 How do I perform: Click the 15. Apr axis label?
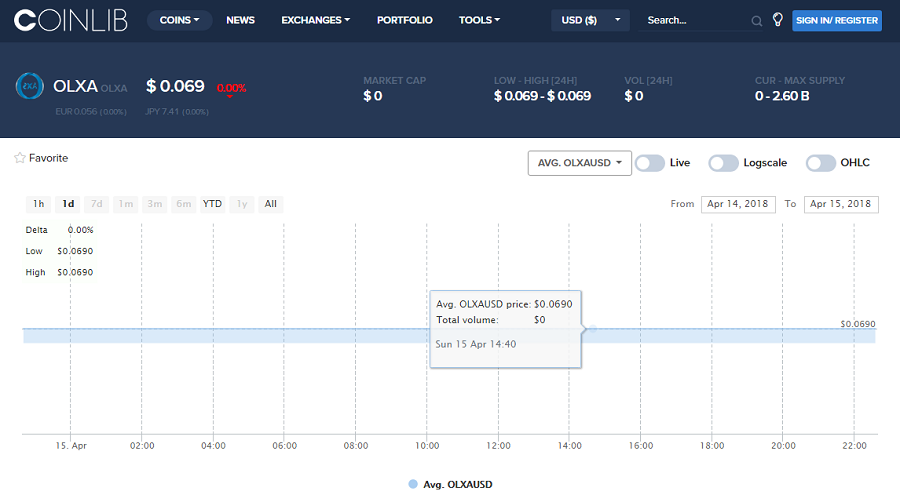point(71,446)
